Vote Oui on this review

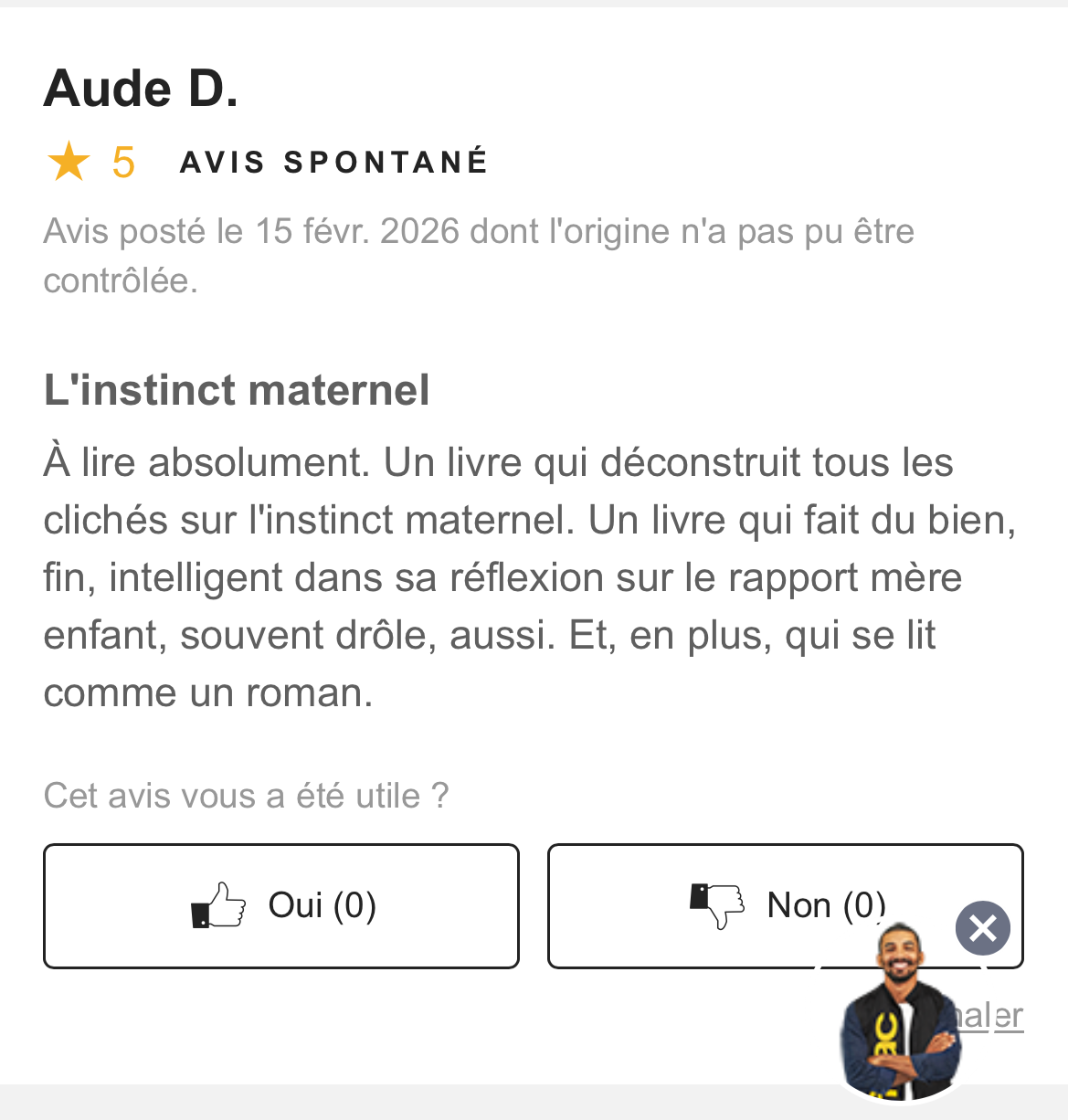pyautogui.click(x=281, y=905)
